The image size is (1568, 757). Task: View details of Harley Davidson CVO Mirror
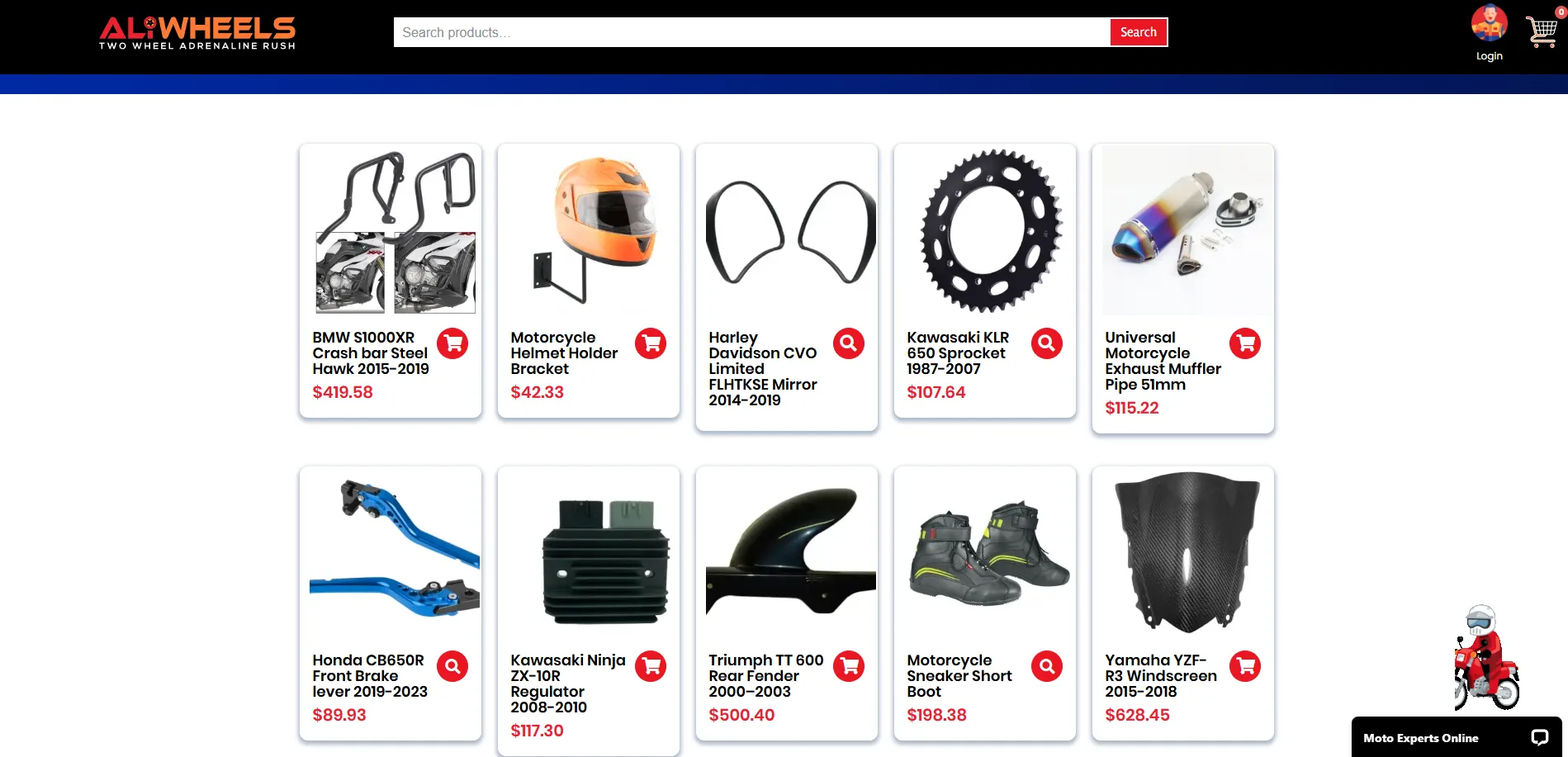[x=849, y=343]
